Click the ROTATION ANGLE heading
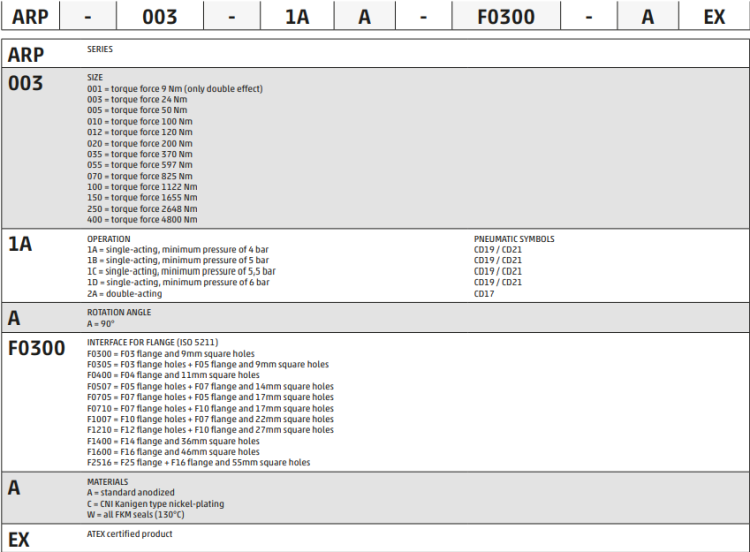This screenshot has height=552, width=750. point(119,312)
